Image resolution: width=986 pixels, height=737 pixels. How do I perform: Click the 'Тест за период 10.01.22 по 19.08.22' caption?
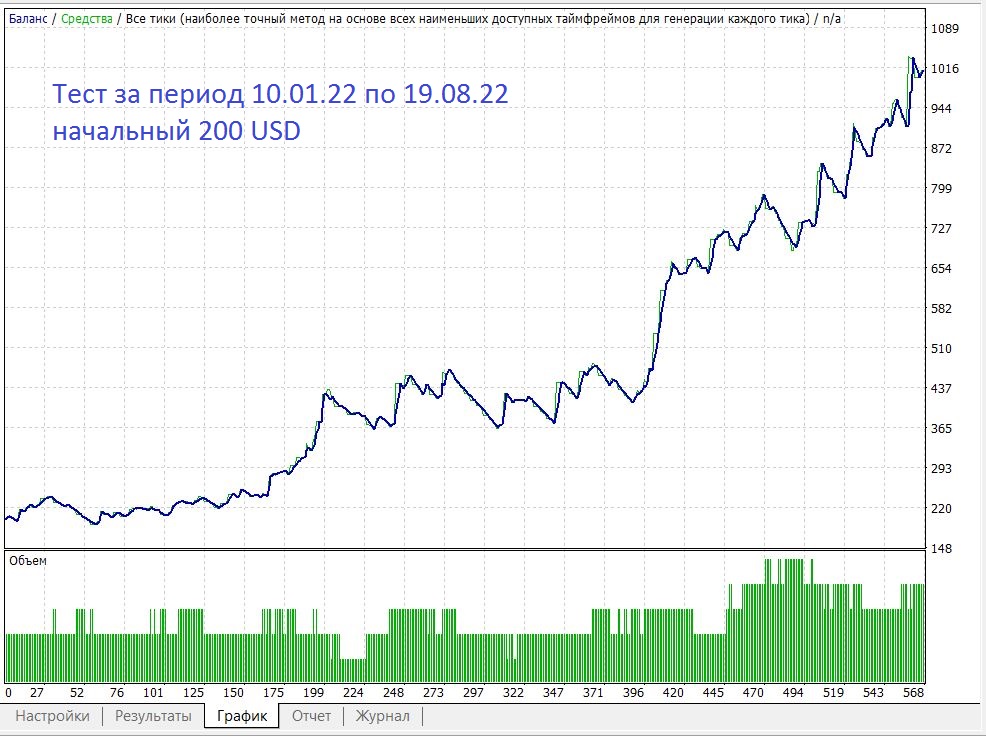tap(280, 94)
